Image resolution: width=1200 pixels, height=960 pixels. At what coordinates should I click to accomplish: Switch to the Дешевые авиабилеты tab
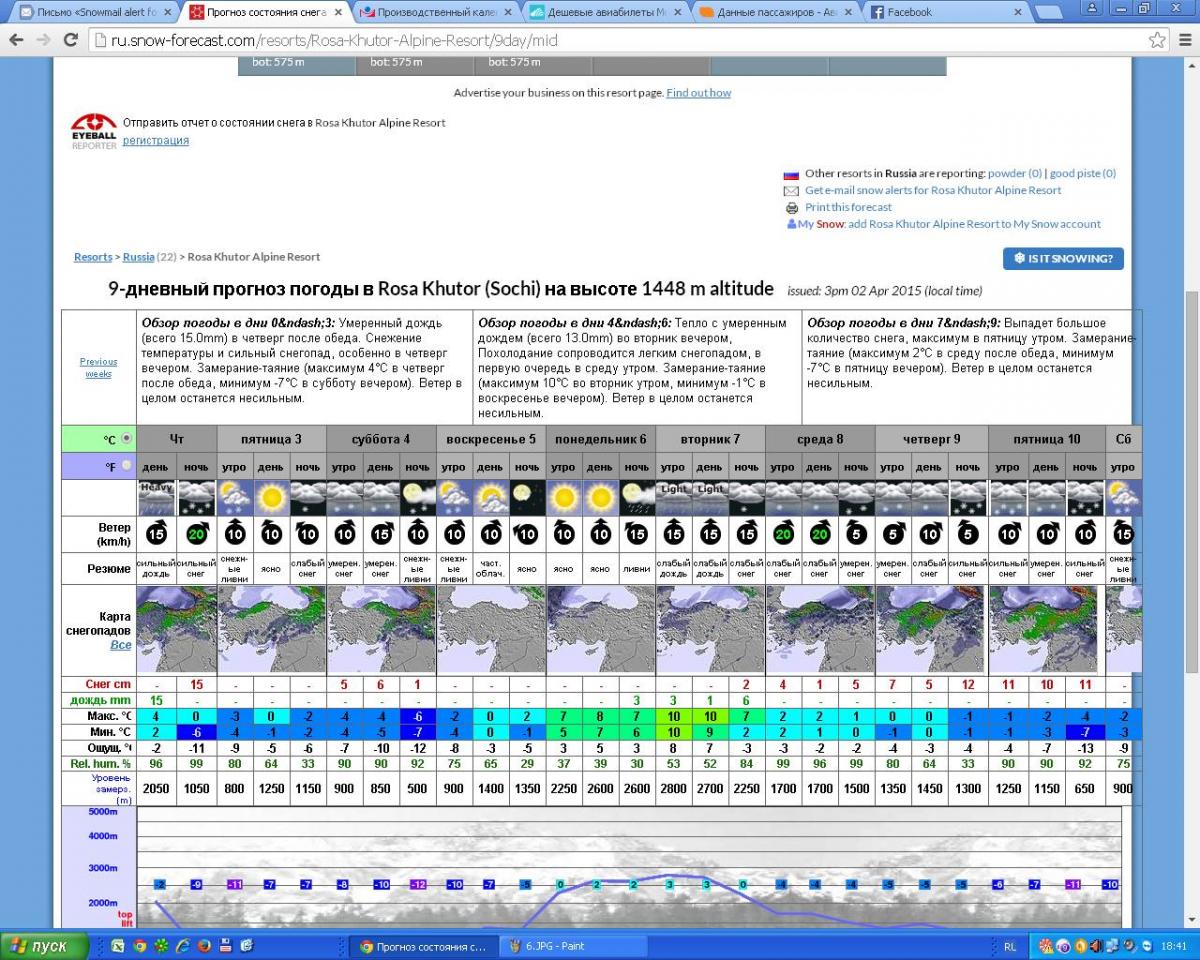[608, 13]
